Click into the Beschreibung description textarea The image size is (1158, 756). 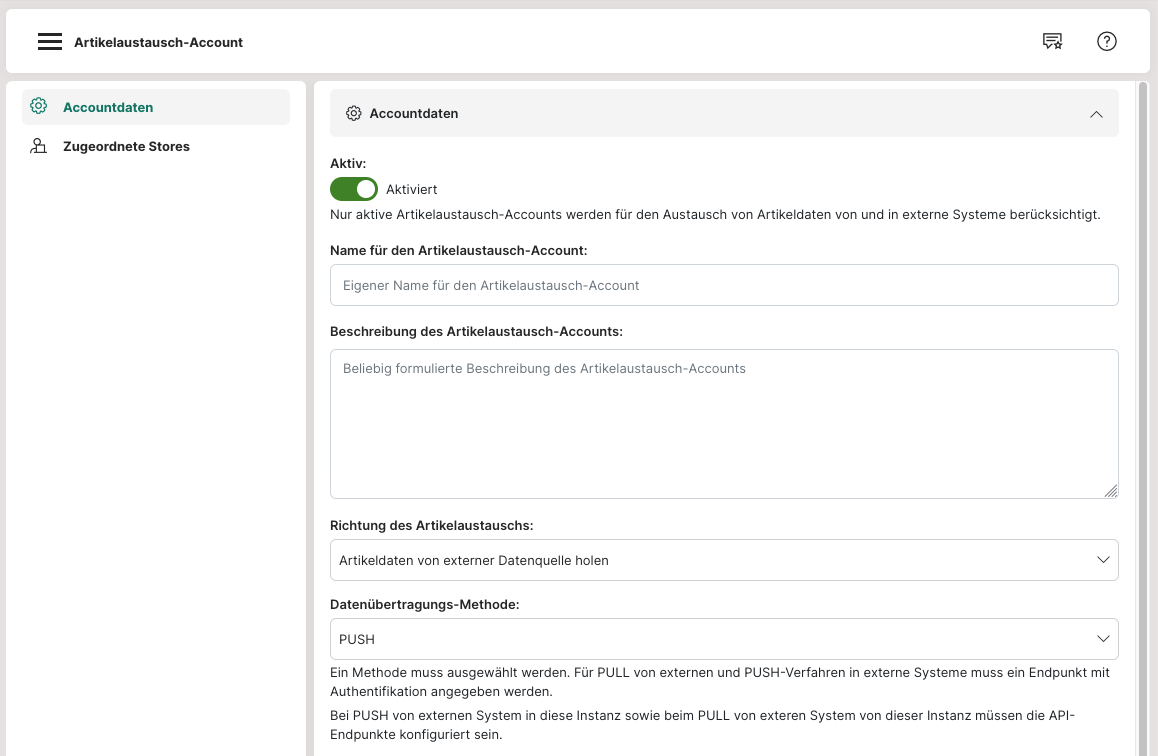coord(723,424)
